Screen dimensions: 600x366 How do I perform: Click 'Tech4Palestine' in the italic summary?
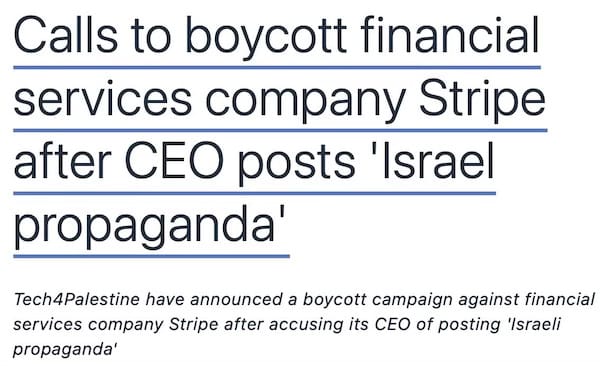click(77, 299)
